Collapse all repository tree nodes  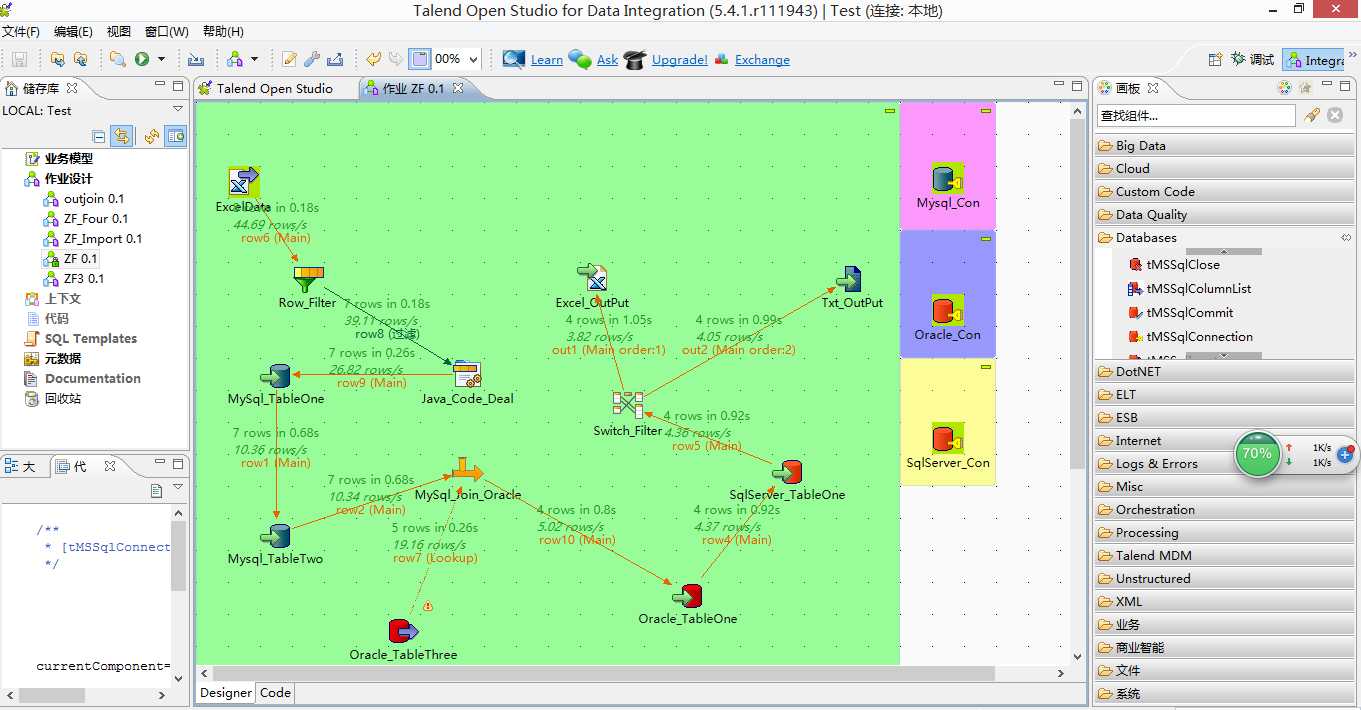coord(99,136)
